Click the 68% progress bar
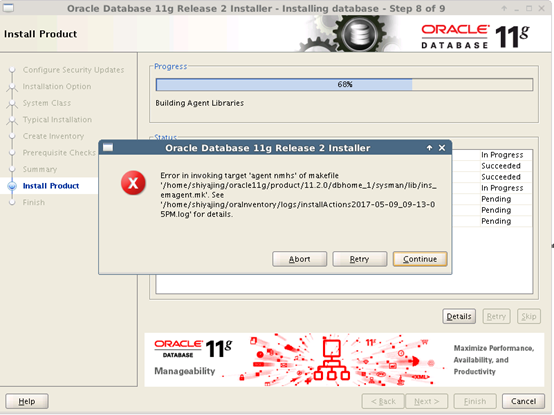The image size is (554, 415). [344, 84]
